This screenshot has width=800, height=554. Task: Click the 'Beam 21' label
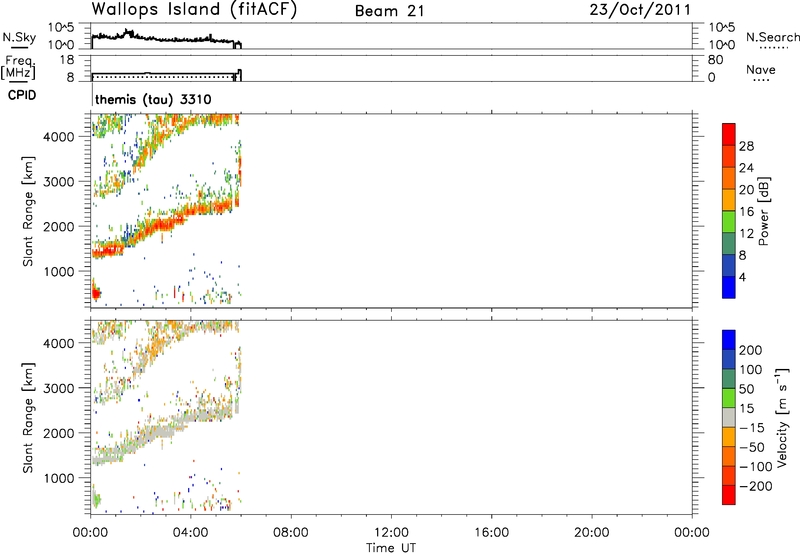tap(389, 11)
